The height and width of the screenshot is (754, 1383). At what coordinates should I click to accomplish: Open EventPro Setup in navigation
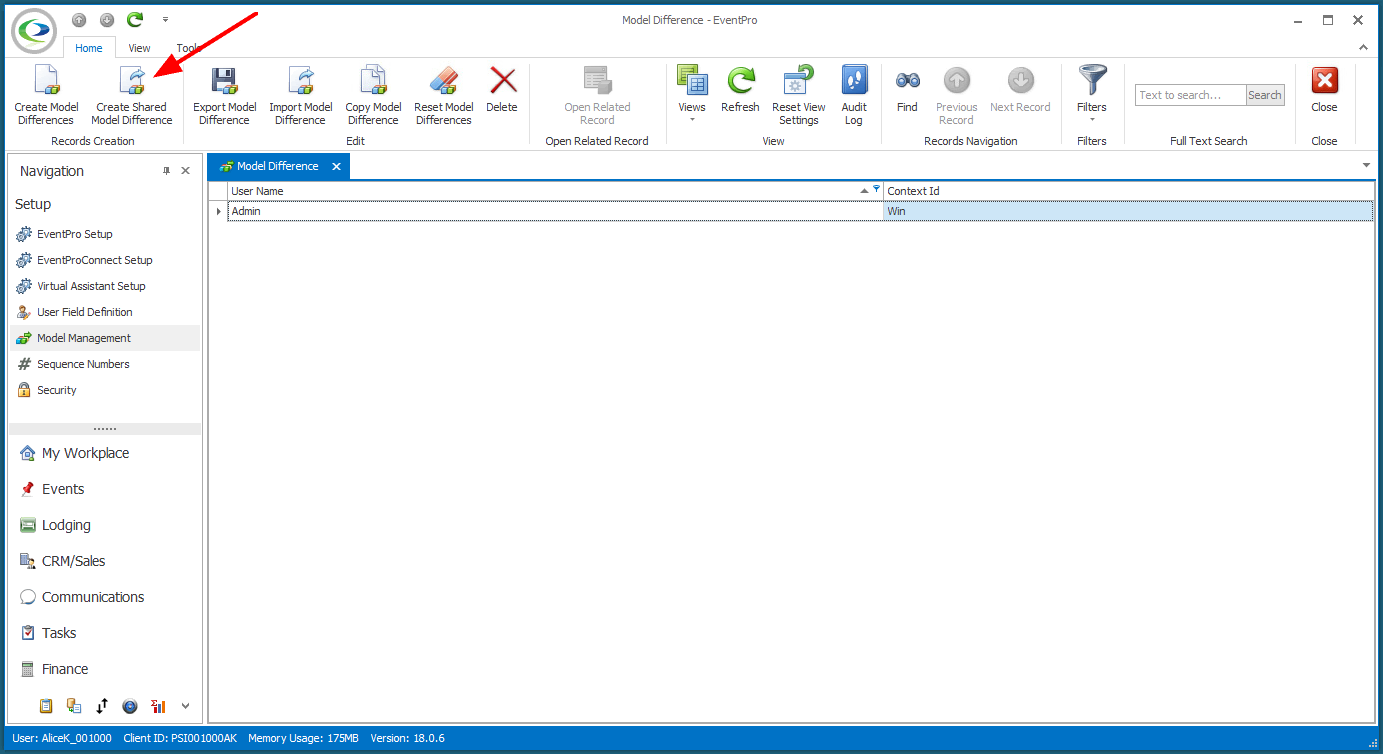click(75, 234)
